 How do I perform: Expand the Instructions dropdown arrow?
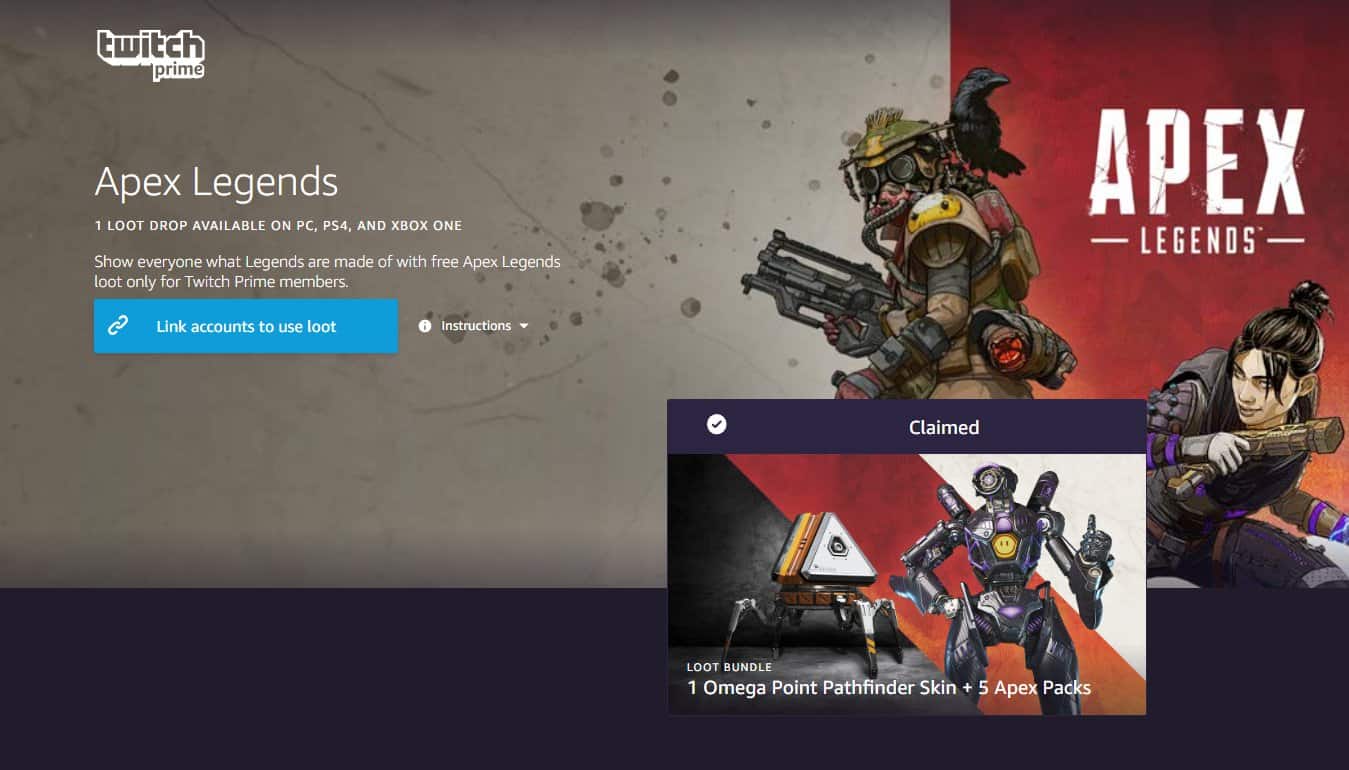pos(524,326)
